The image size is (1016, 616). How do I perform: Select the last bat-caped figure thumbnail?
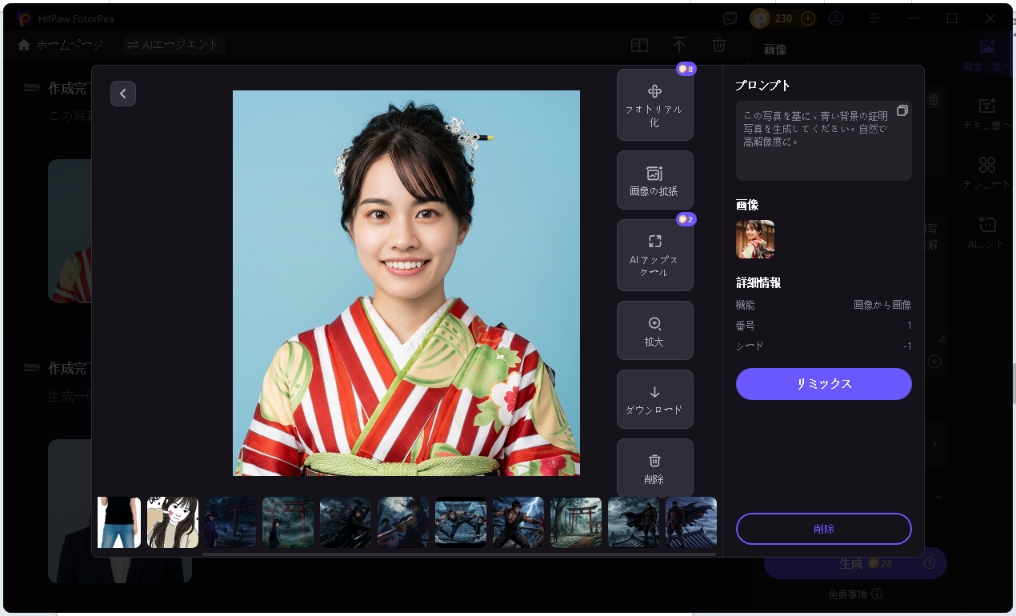(691, 522)
